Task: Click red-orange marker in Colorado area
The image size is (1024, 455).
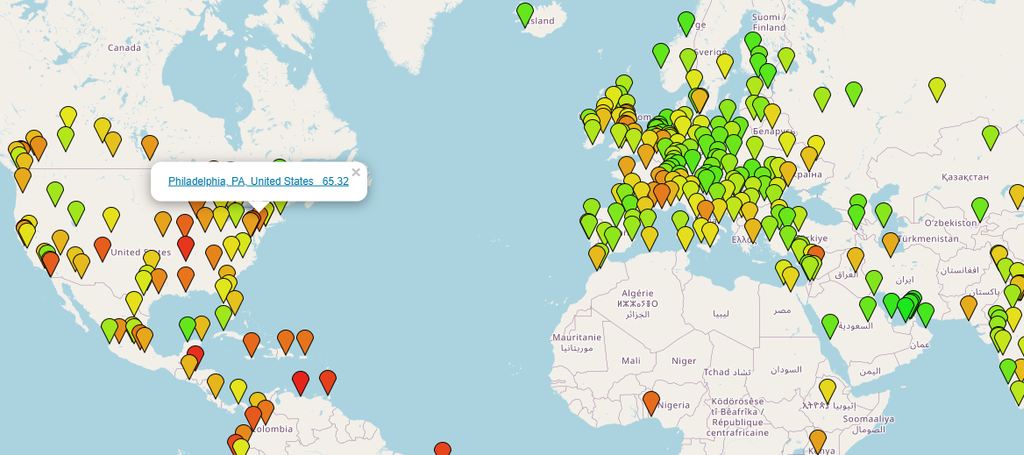Action: [102, 249]
